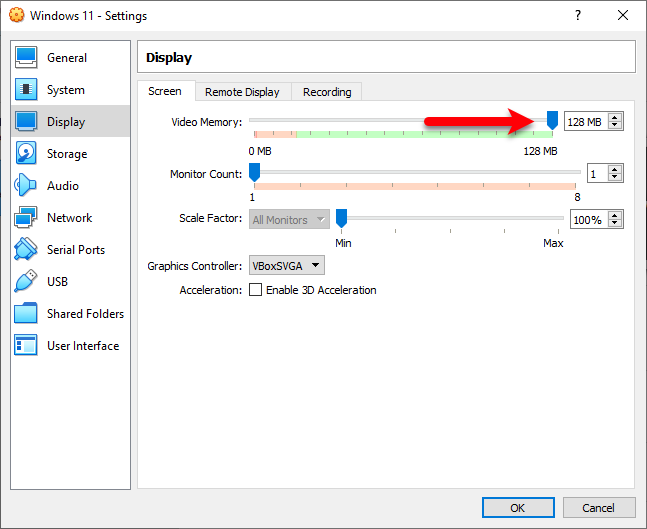Select the USB plug icon
The image size is (647, 529).
[x=26, y=281]
